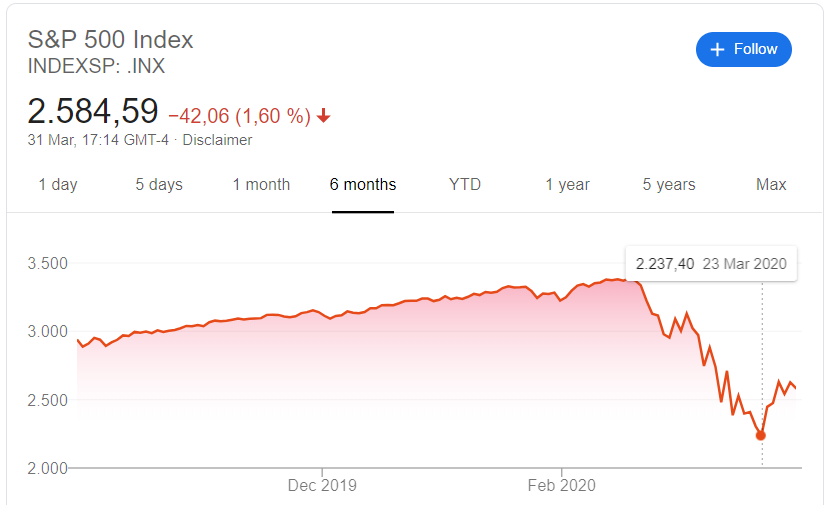Choose the 5 years range
This screenshot has width=827, height=505.
pyautogui.click(x=669, y=184)
